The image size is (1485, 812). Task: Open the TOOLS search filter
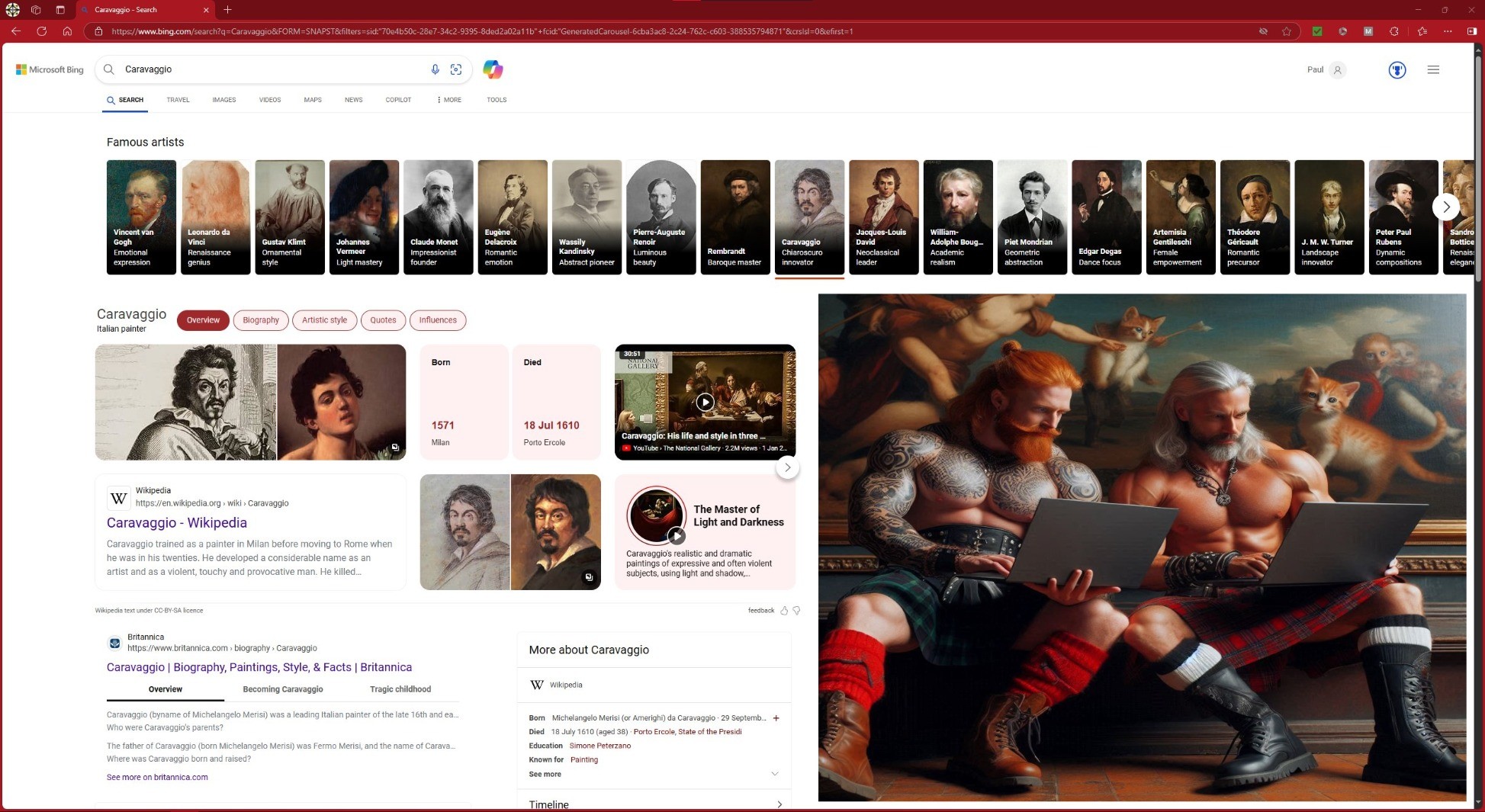coord(497,100)
